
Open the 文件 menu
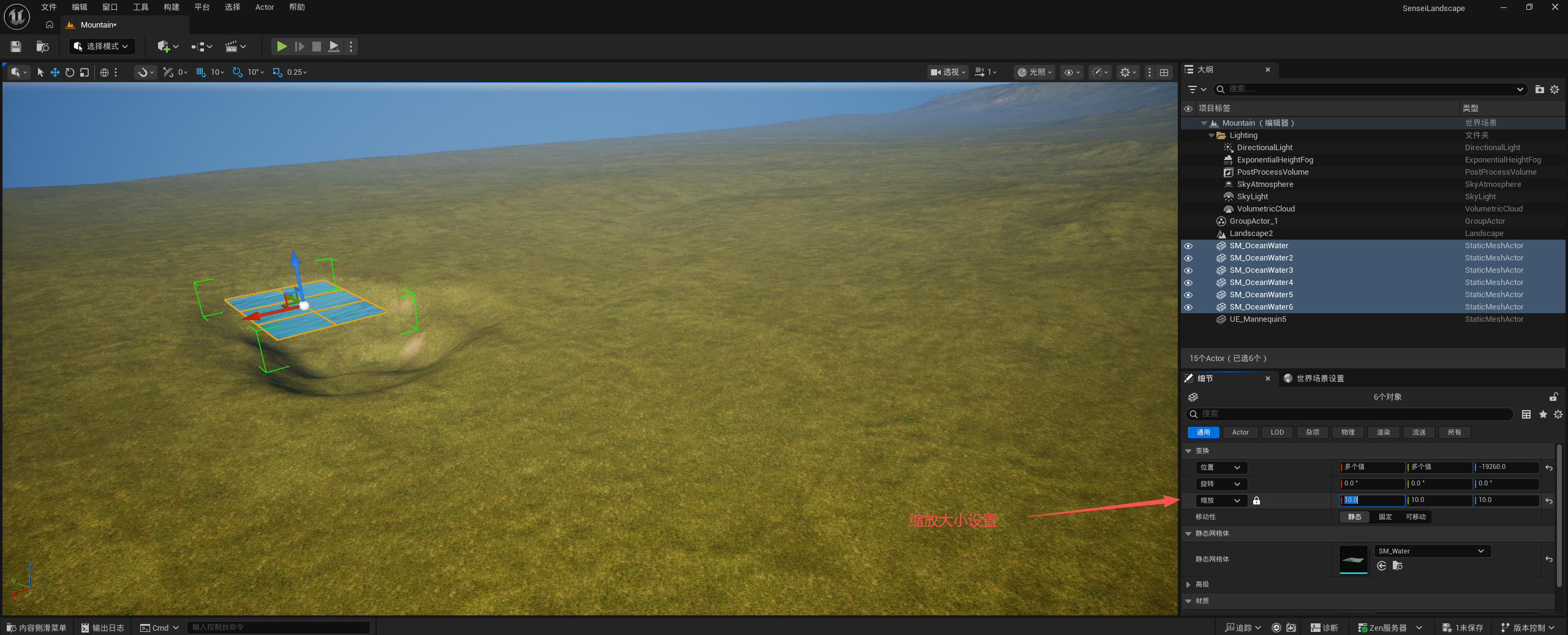[x=49, y=7]
